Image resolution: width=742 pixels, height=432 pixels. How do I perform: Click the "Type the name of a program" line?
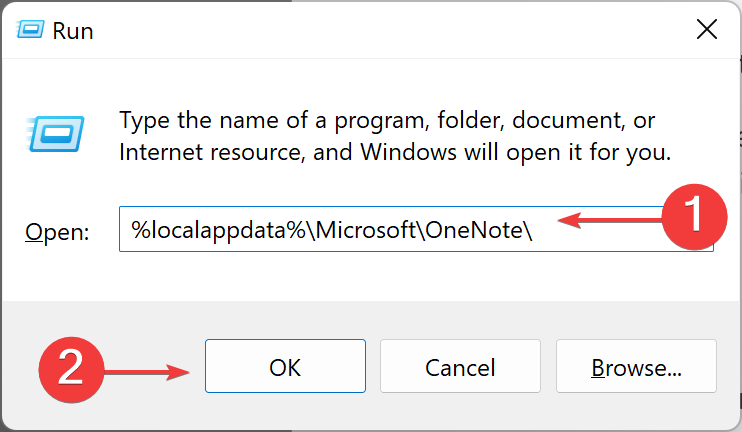387,120
